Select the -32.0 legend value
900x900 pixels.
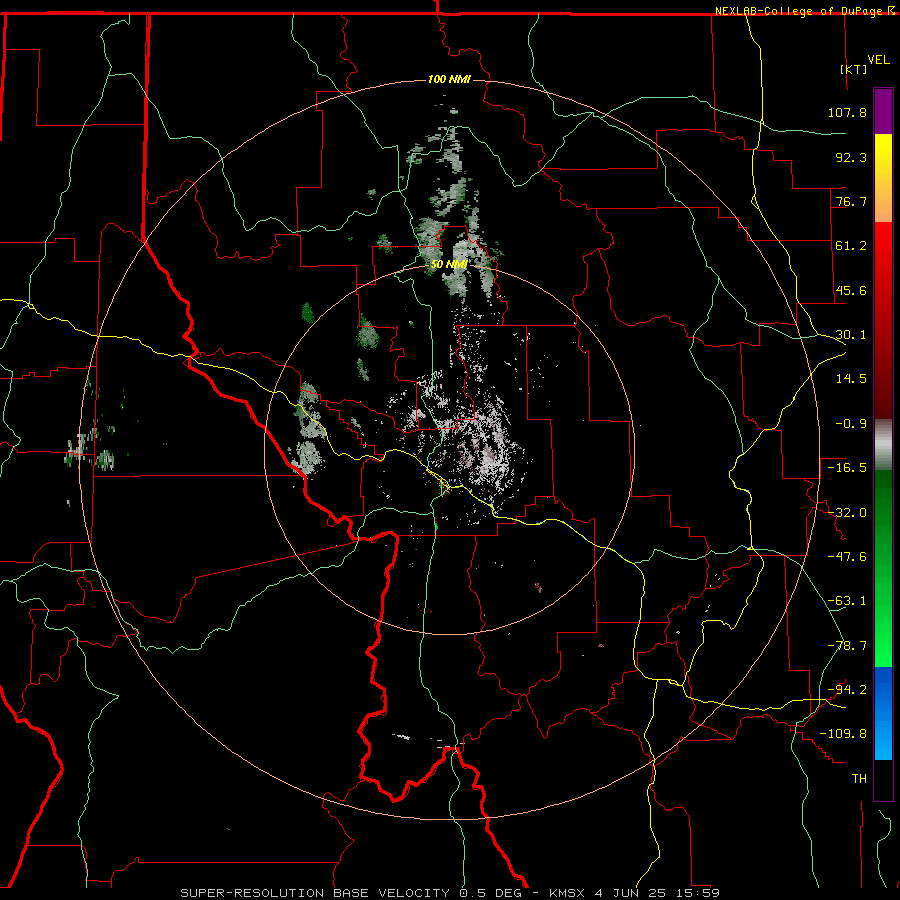pyautogui.click(x=847, y=513)
